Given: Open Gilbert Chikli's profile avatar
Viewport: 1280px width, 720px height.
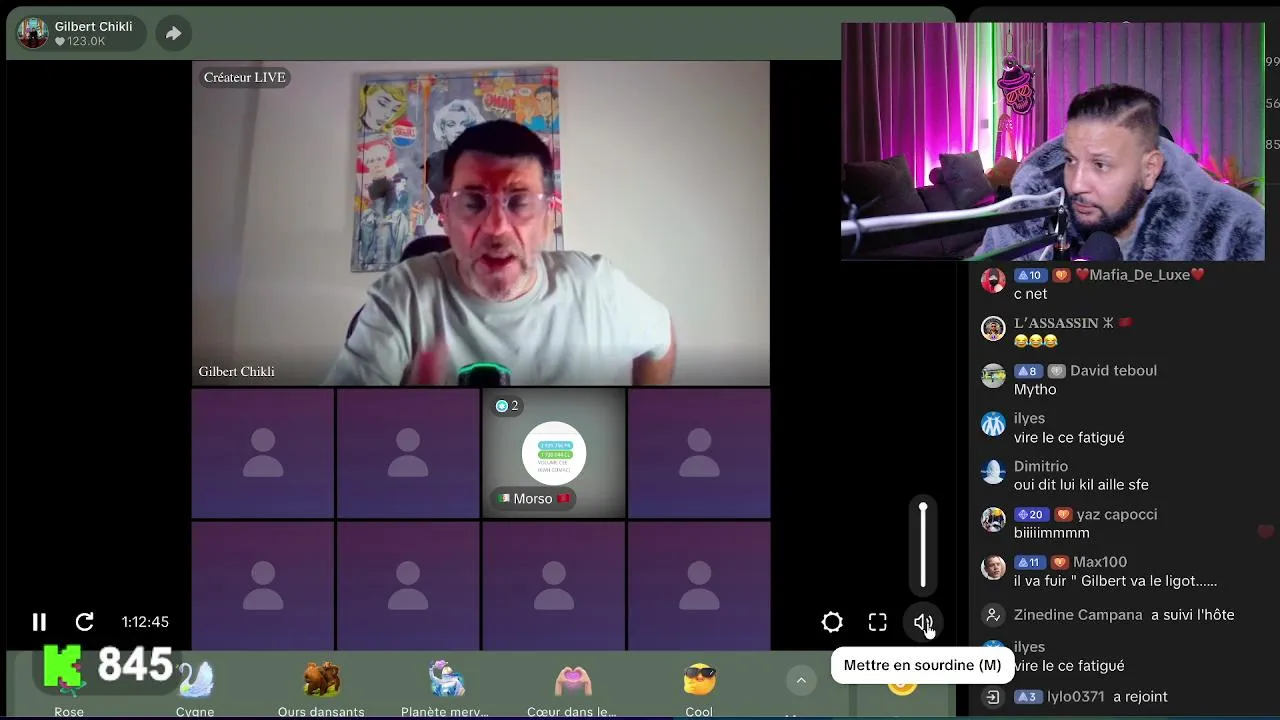Looking at the screenshot, I should (33, 33).
